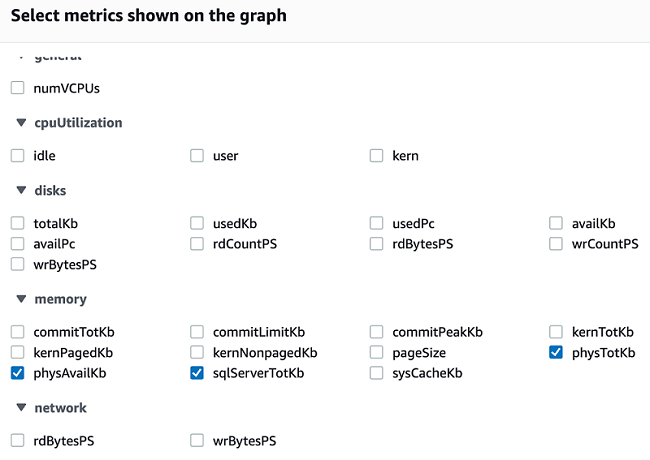Check the usedPc disks checkbox
Image resolution: width=650 pixels, height=460 pixels.
tap(377, 223)
